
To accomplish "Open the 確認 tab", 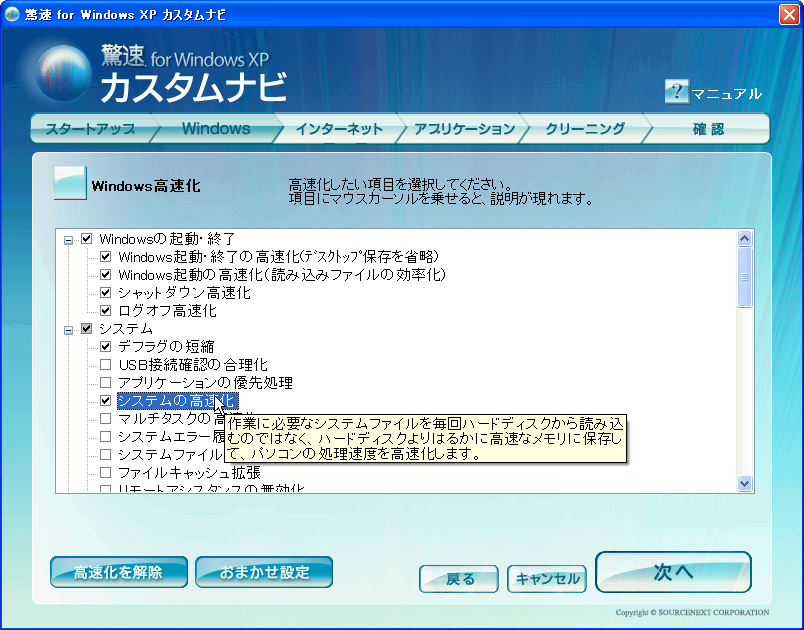I will click(708, 128).
